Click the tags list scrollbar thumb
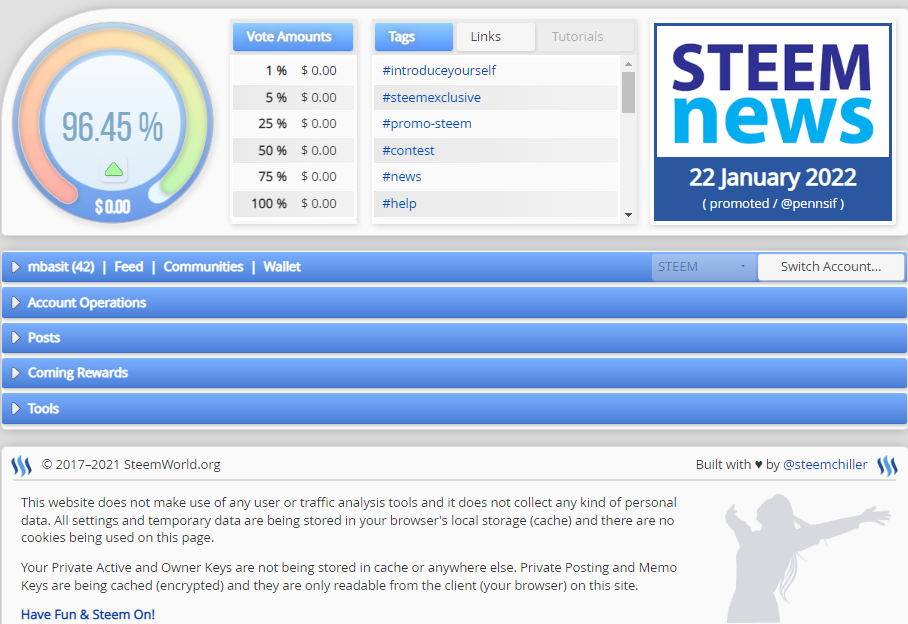Screen dimensions: 908x624 coord(628,93)
